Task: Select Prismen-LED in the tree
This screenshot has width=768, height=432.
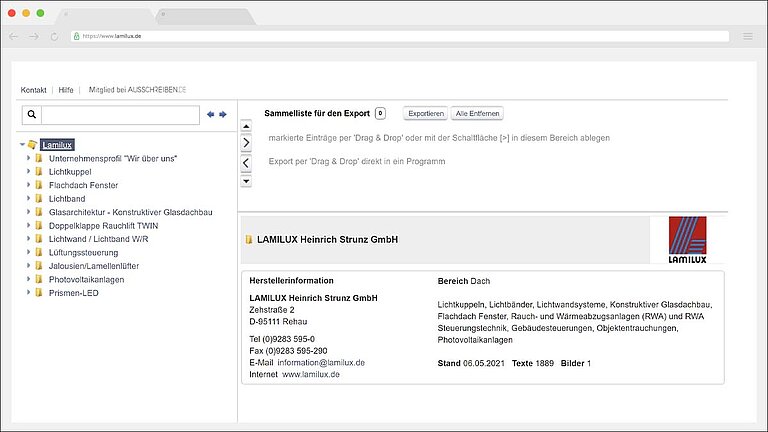Action: point(73,293)
